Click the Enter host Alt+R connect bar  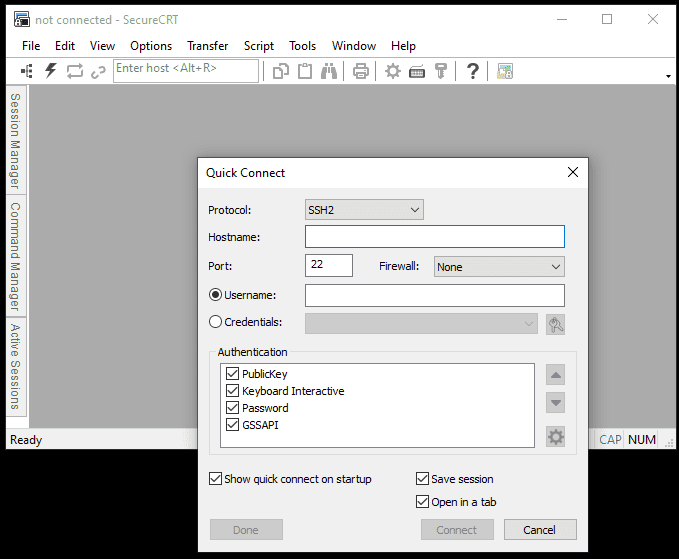[186, 71]
